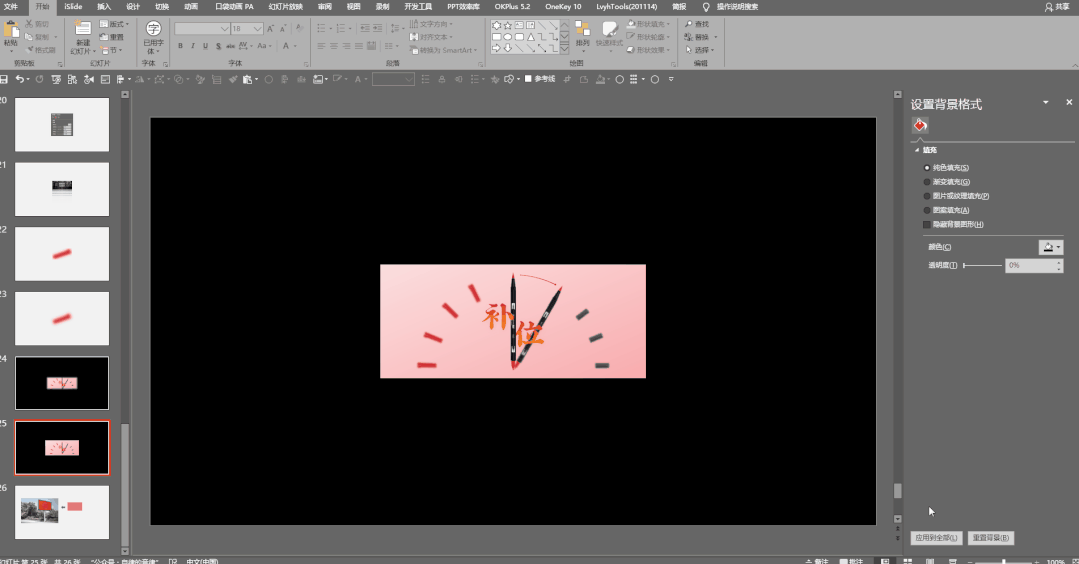Enable Hide background graphics (隐藏背景图形) checkbox

(927, 225)
